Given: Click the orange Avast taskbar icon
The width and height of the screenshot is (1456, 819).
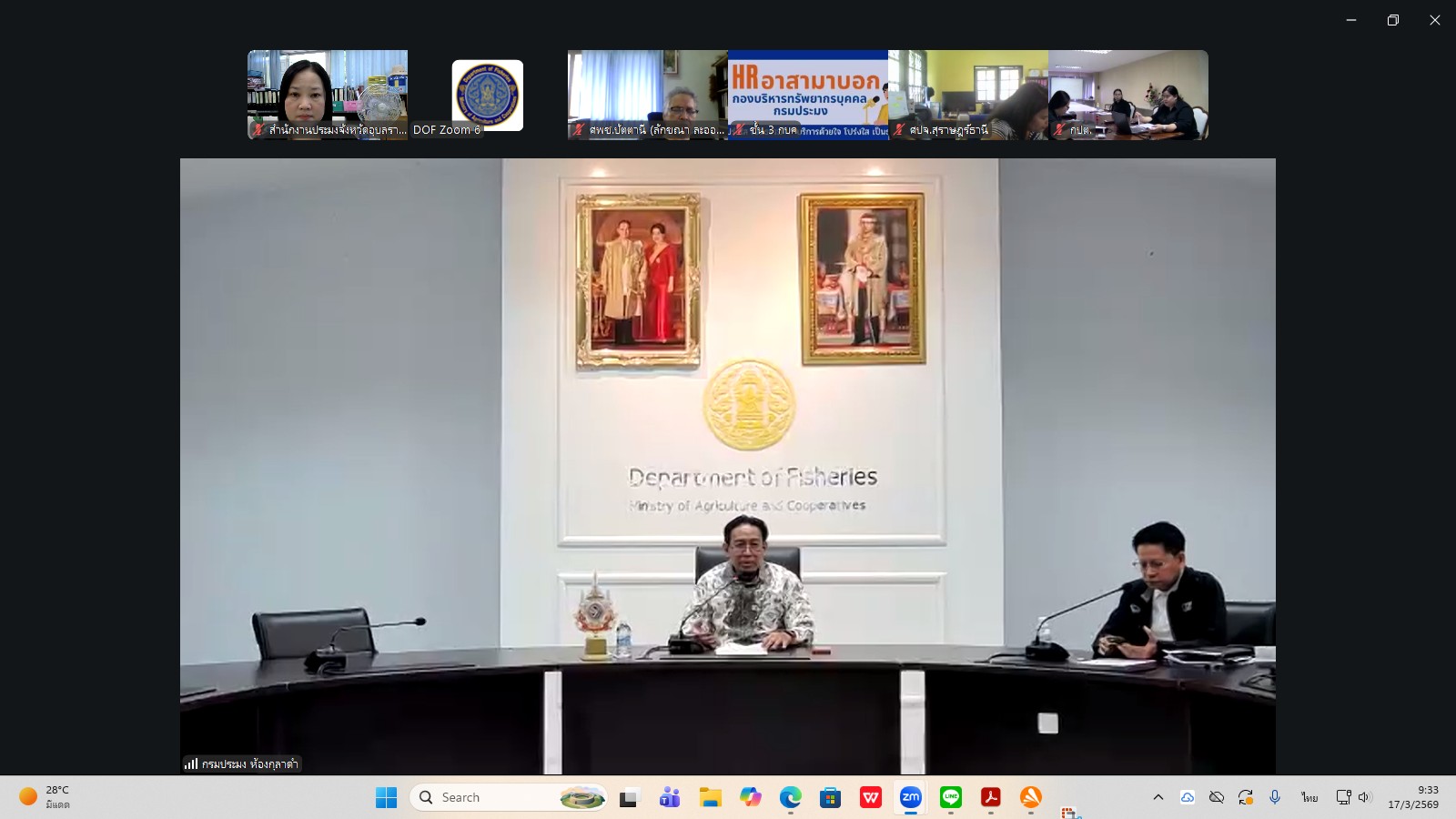Looking at the screenshot, I should click(x=1031, y=798).
